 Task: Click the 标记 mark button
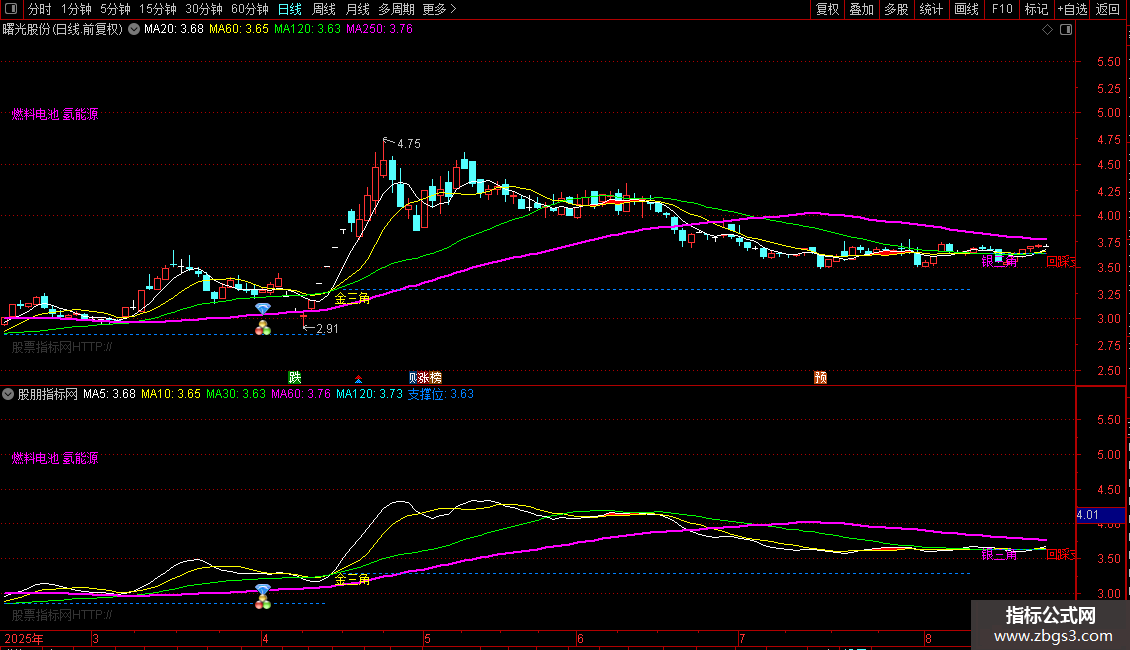click(1036, 9)
